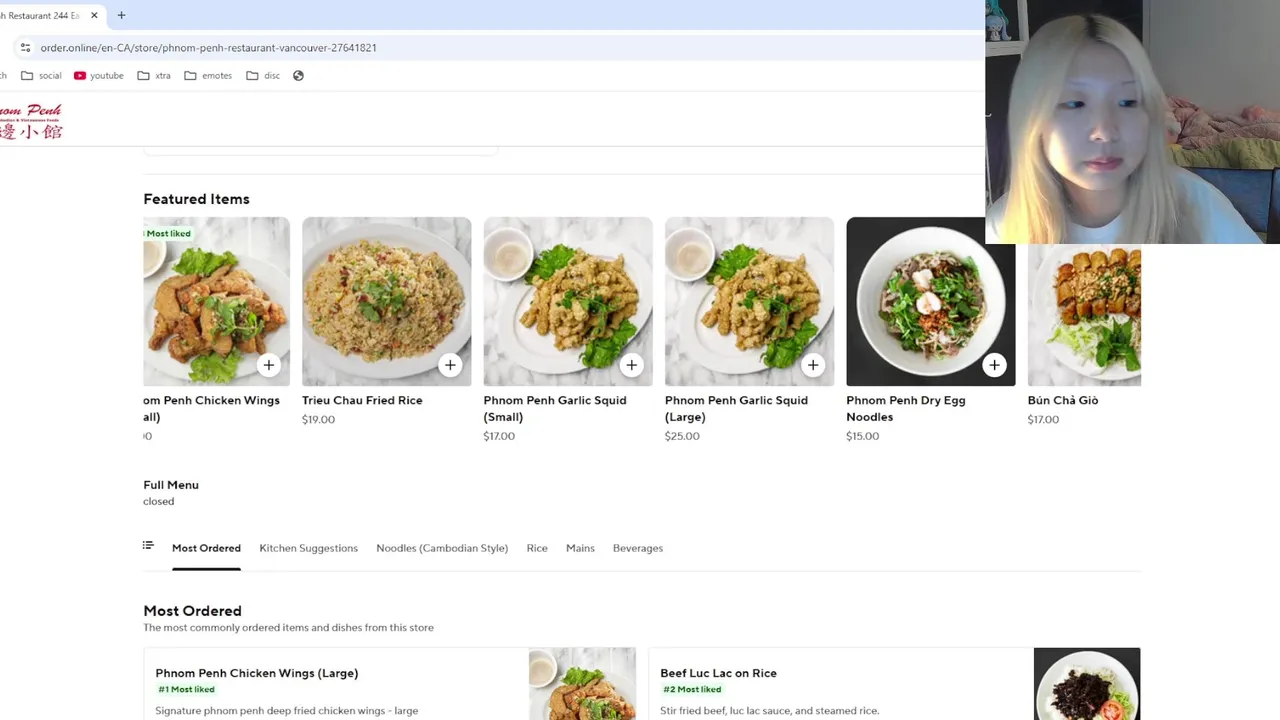Add Phnom Penh Garlic Squid (Large)
Viewport: 1280px width, 720px height.
(x=813, y=365)
